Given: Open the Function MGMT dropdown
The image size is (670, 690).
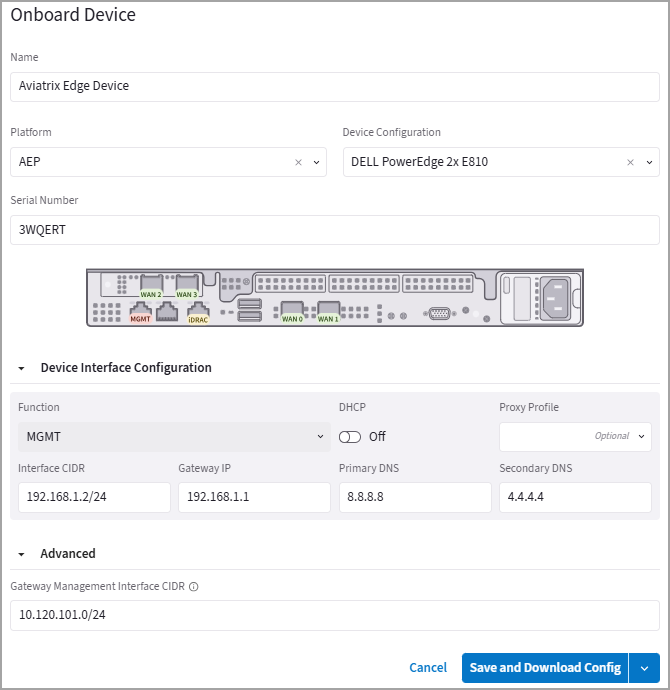Looking at the screenshot, I should (x=174, y=436).
